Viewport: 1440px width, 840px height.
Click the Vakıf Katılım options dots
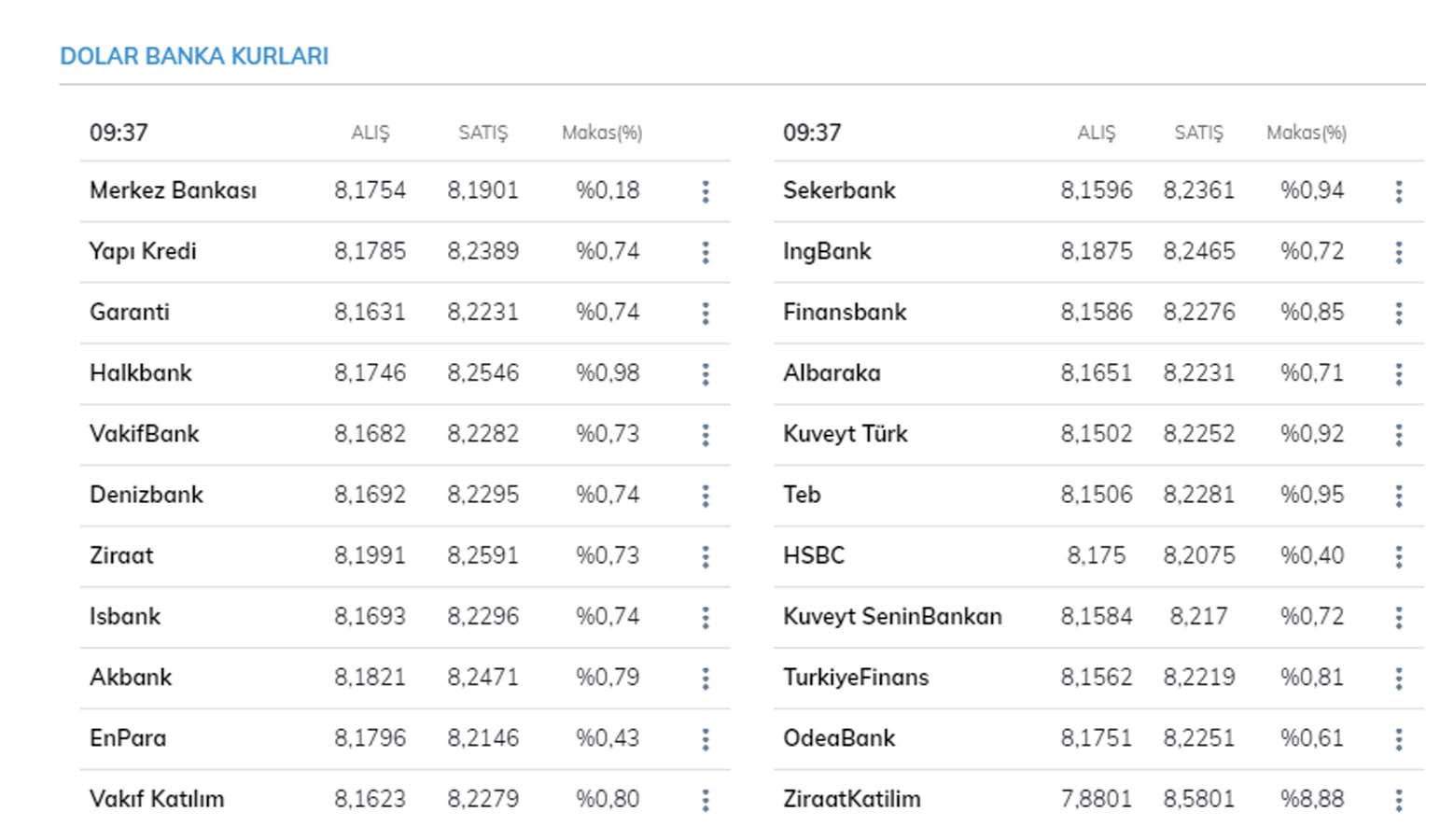[706, 800]
